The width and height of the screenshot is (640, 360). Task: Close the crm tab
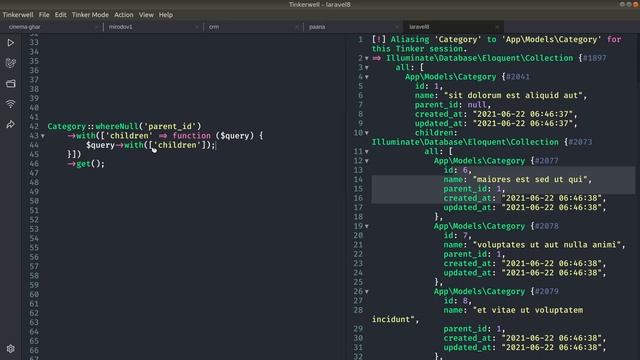pos(297,27)
